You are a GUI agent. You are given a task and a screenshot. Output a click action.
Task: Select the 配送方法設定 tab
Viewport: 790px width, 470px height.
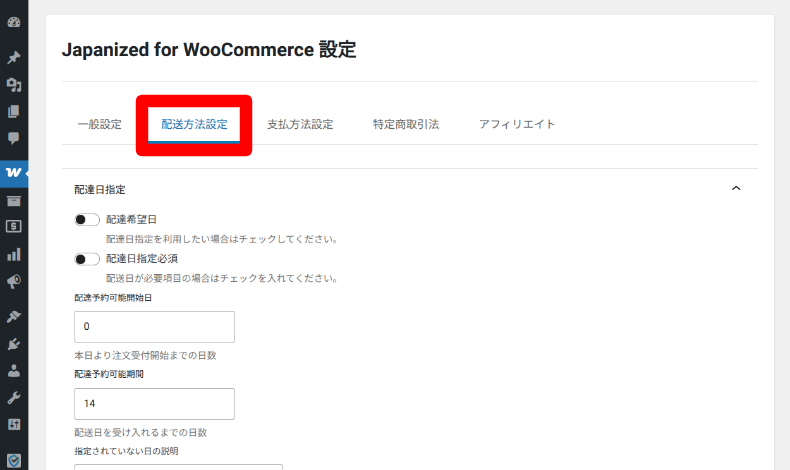(194, 124)
